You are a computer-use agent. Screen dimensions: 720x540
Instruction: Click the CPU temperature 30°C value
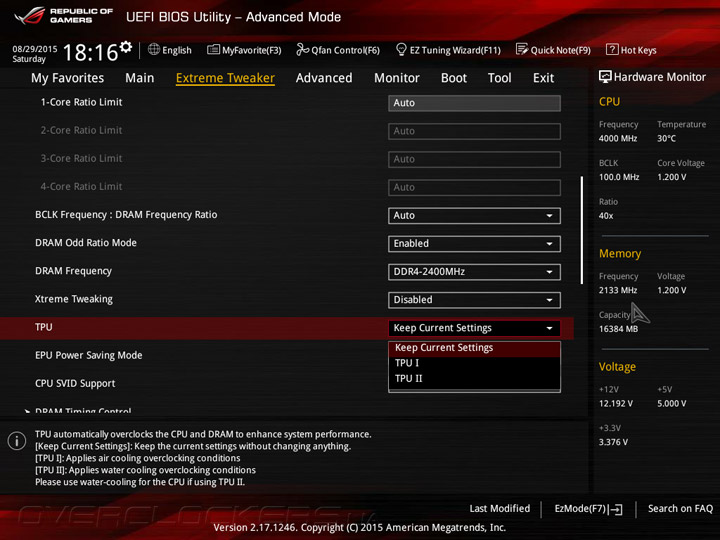tap(666, 138)
